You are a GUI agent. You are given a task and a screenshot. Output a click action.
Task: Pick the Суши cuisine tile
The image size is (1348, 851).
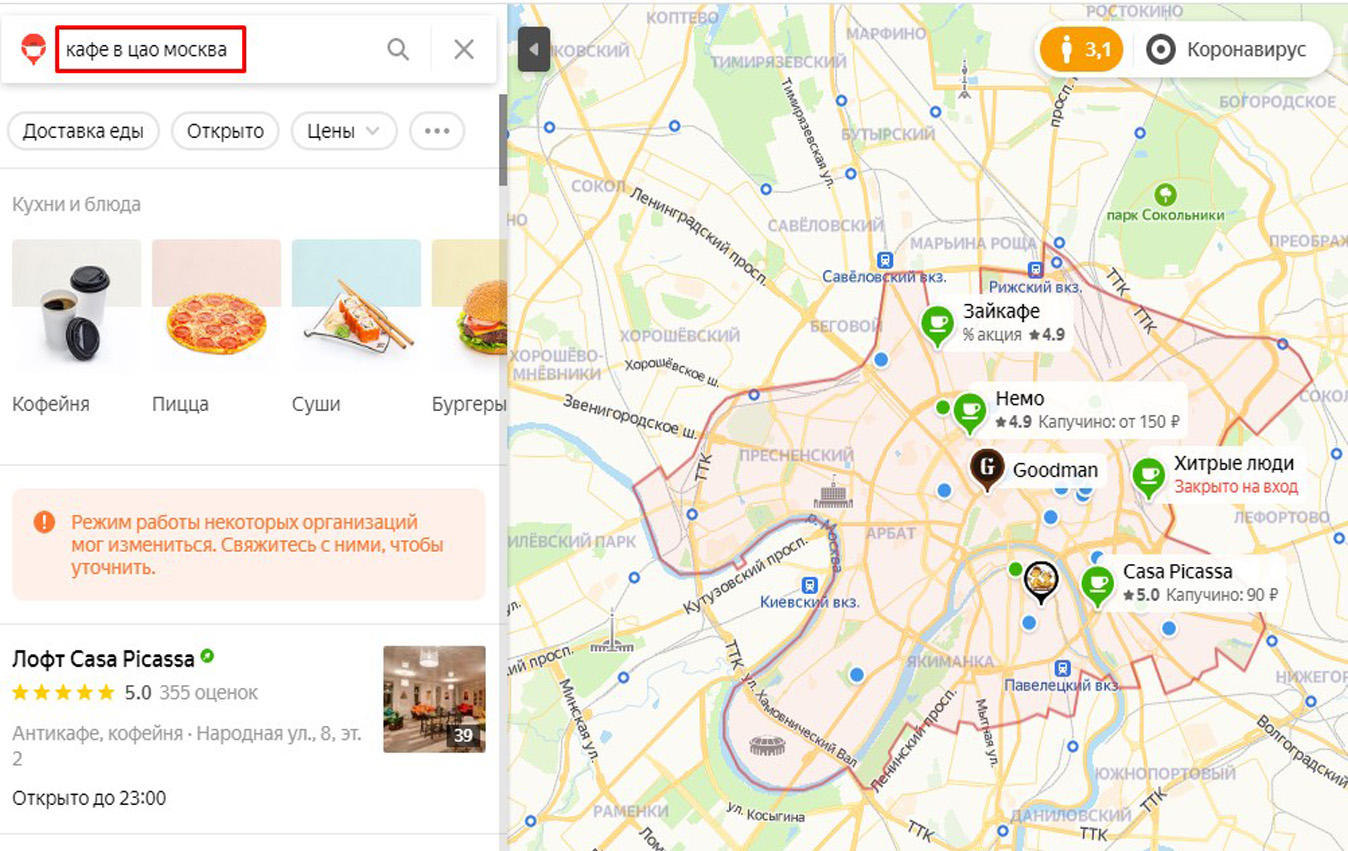[356, 327]
